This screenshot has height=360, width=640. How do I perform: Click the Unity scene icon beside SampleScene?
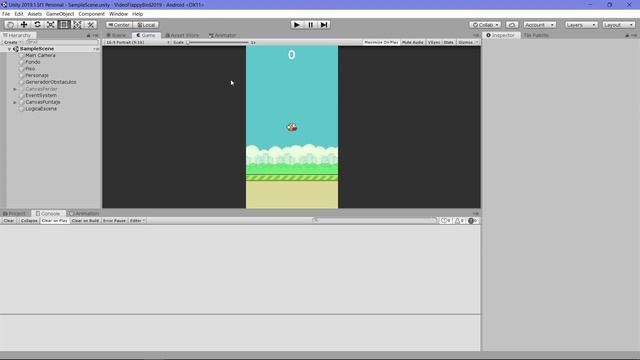coord(16,49)
